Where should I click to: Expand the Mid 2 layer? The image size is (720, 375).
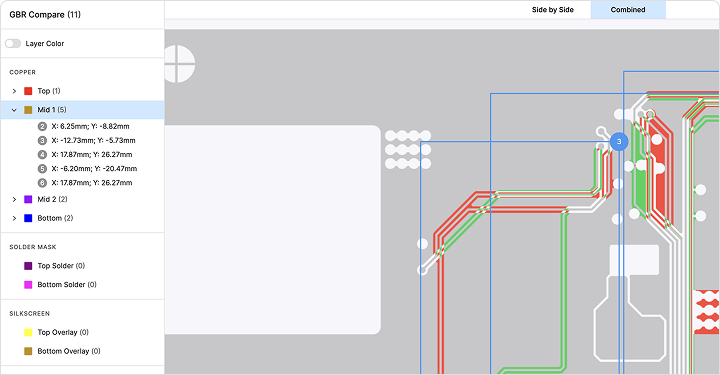tap(14, 199)
